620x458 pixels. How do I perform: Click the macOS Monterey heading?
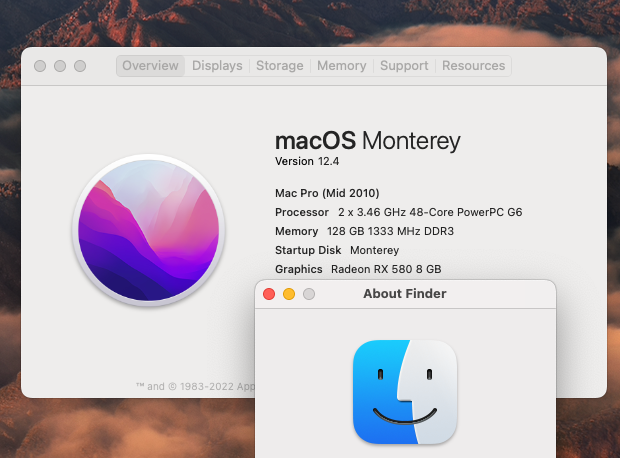point(368,141)
